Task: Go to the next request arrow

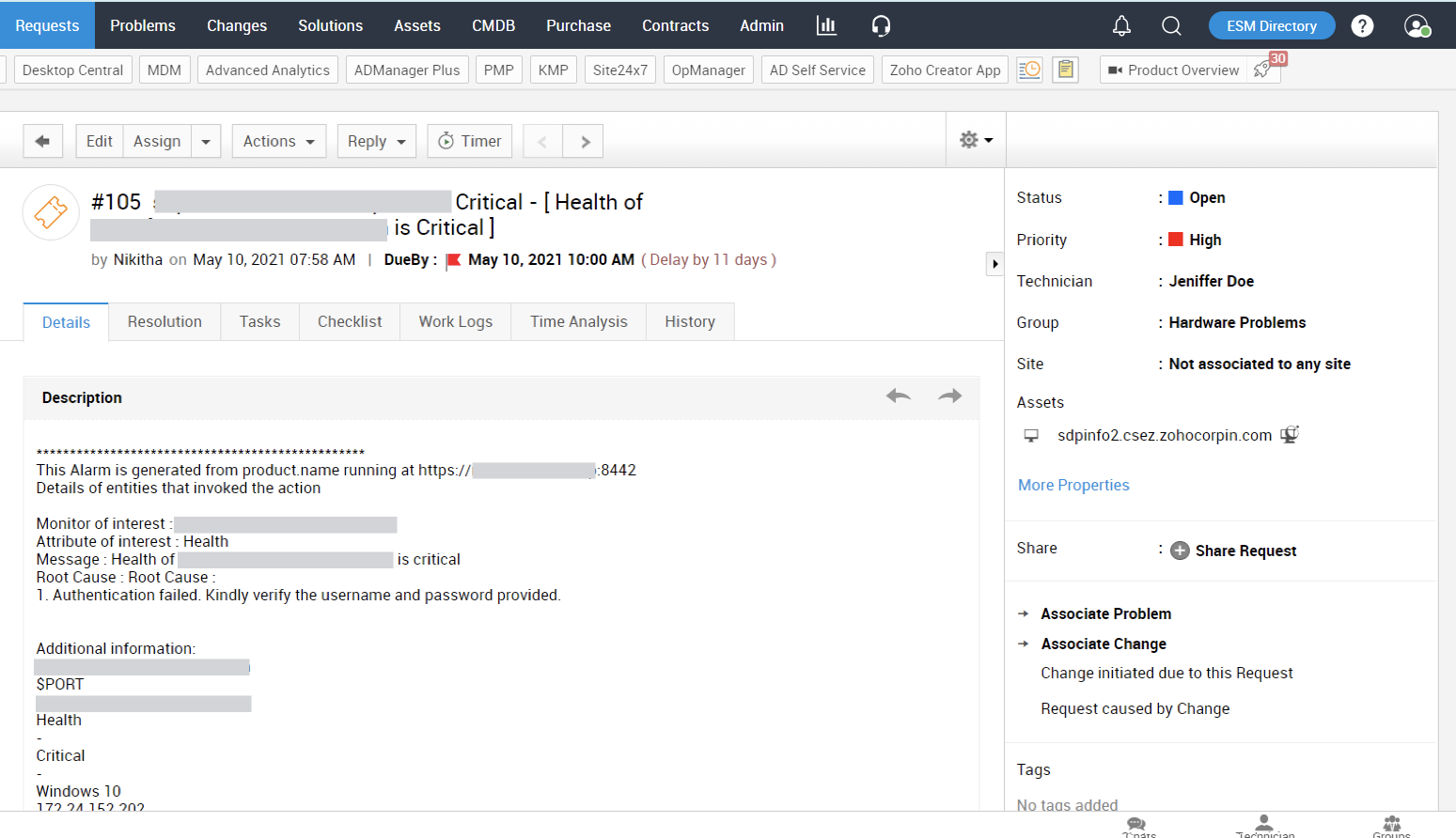Action: point(584,141)
